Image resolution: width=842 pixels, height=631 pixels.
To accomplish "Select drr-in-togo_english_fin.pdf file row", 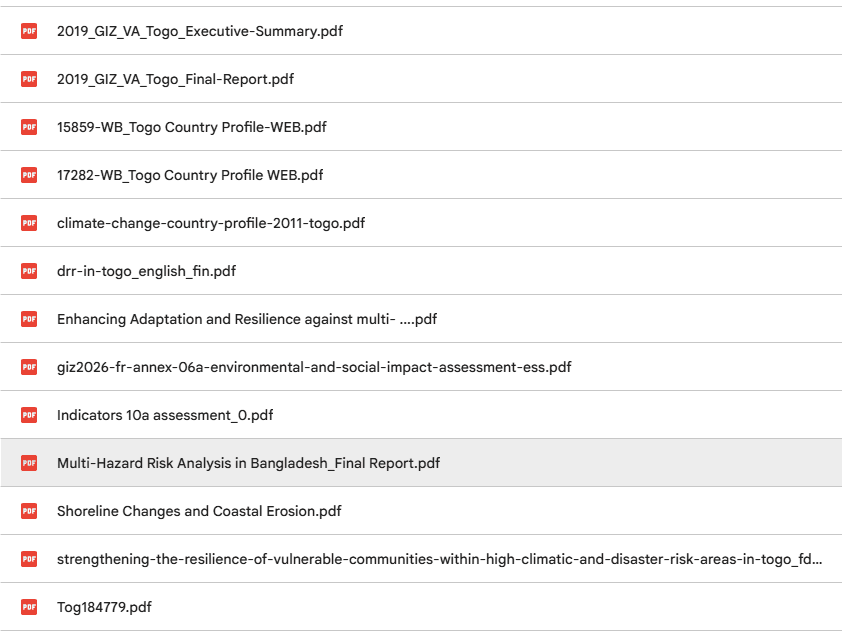I will coord(421,271).
